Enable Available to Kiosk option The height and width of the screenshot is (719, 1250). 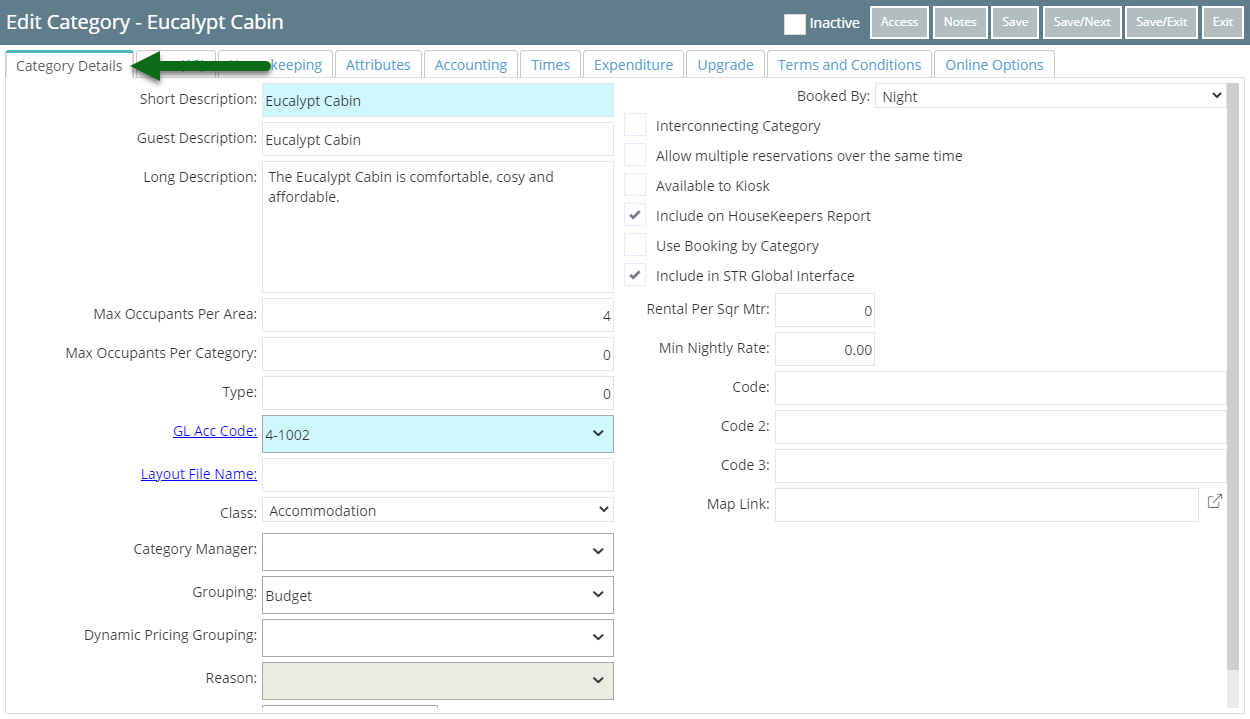click(635, 185)
